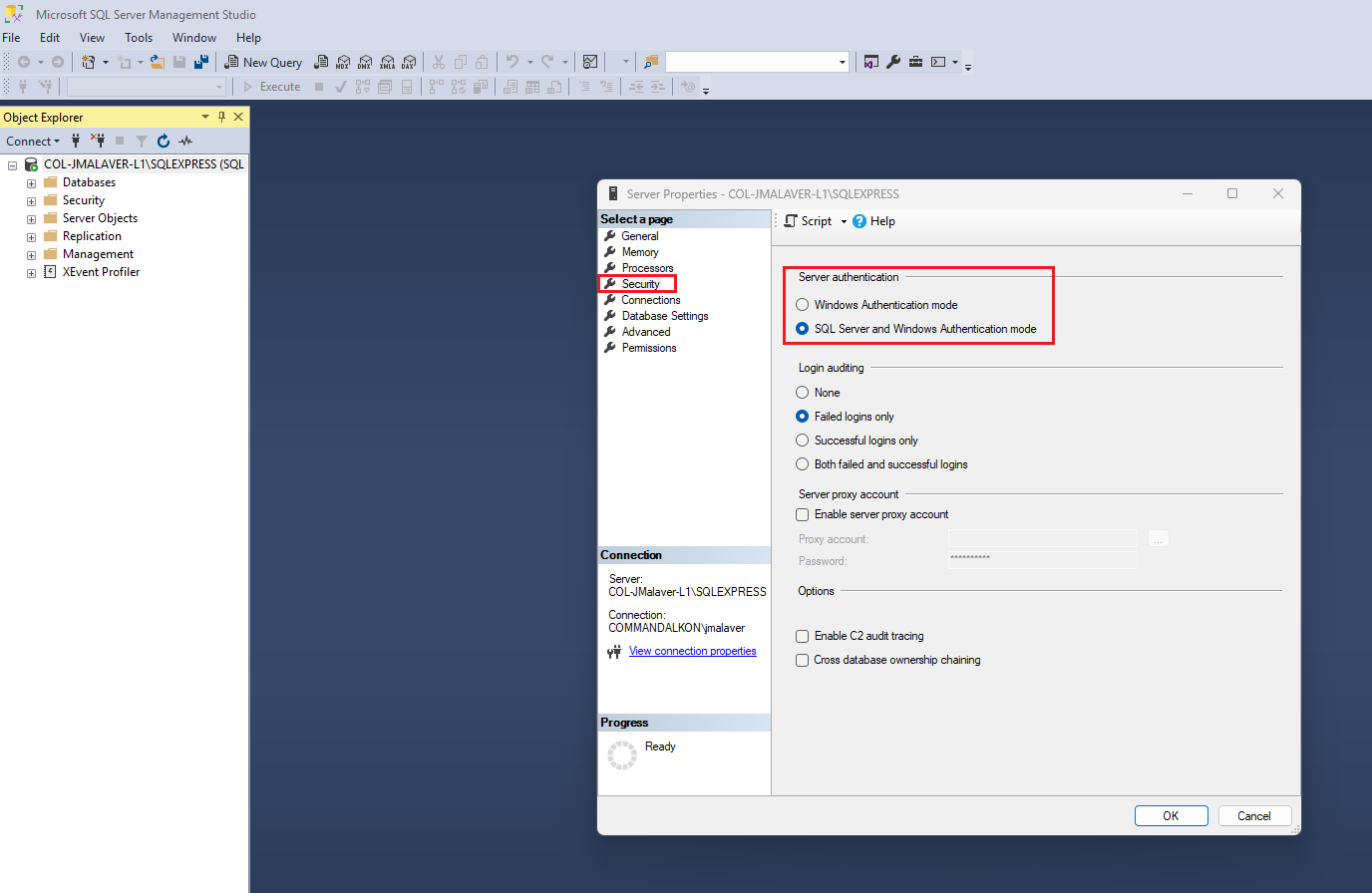Click the search combo box in main toolbar
This screenshot has height=893, width=1372.
pos(757,62)
